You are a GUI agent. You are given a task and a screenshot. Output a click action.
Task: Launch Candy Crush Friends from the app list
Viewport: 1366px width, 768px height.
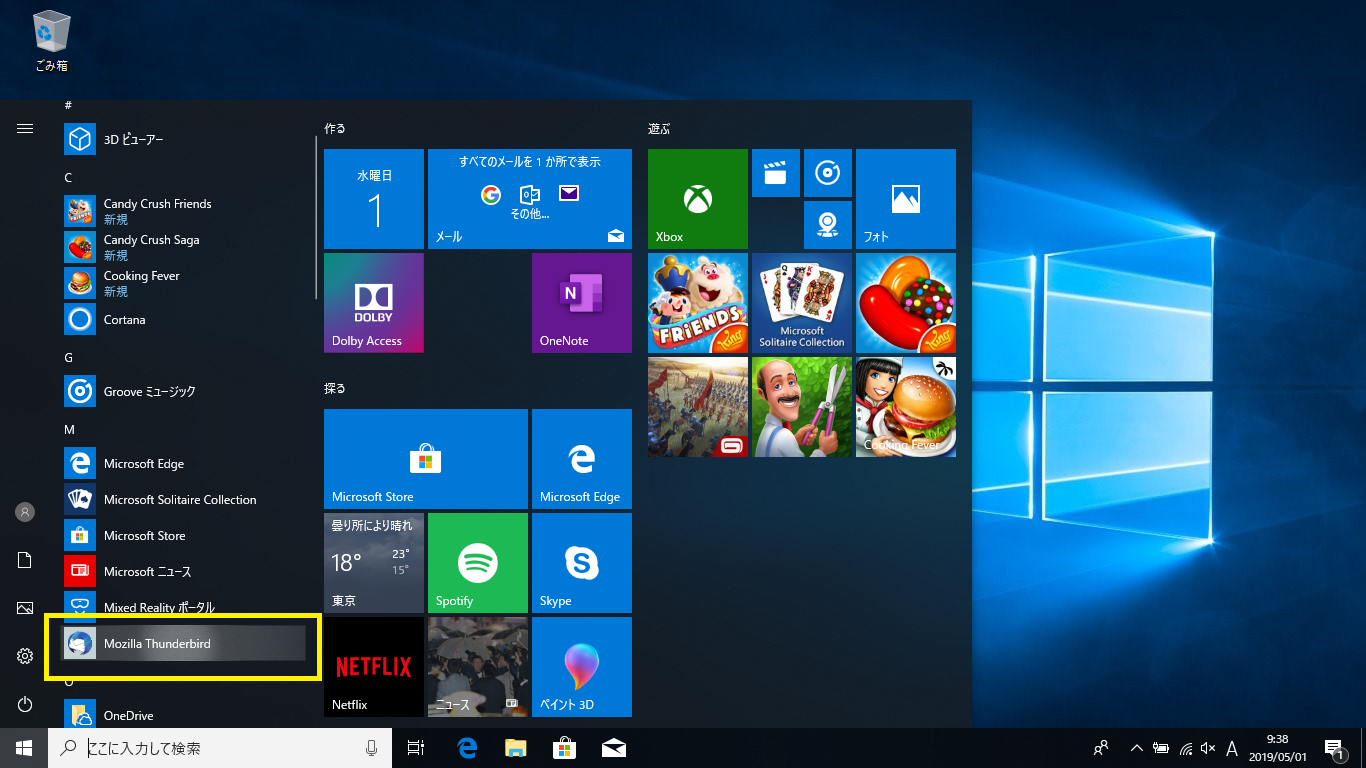[x=186, y=211]
